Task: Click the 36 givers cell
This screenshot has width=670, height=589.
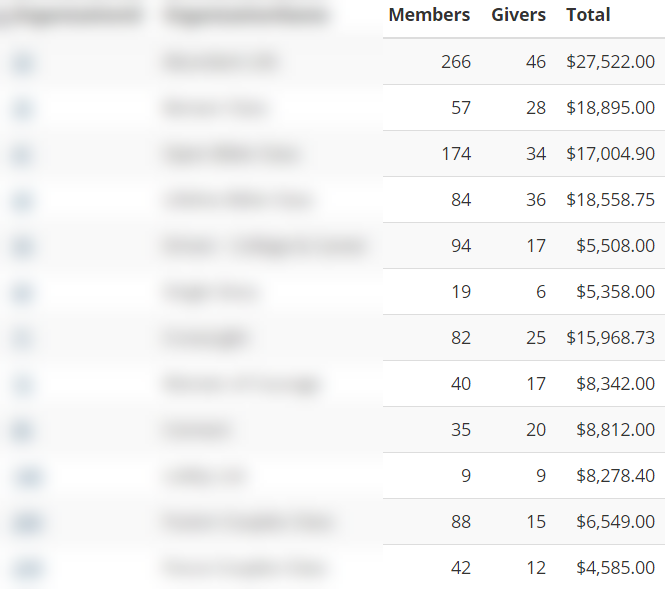Action: (x=536, y=200)
